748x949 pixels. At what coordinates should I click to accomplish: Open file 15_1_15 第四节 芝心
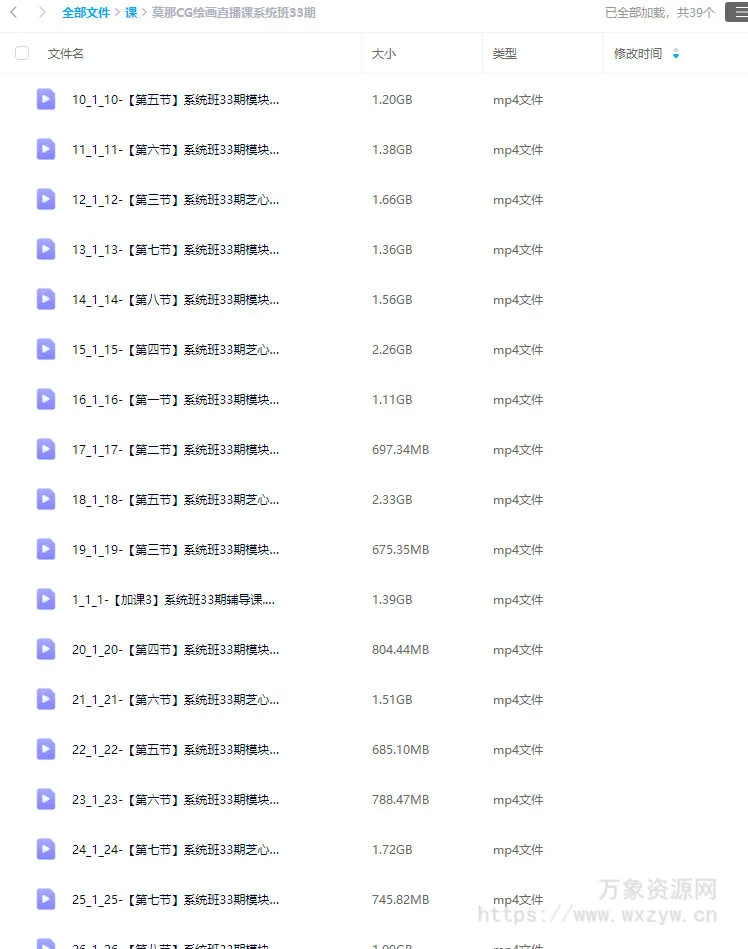(176, 350)
